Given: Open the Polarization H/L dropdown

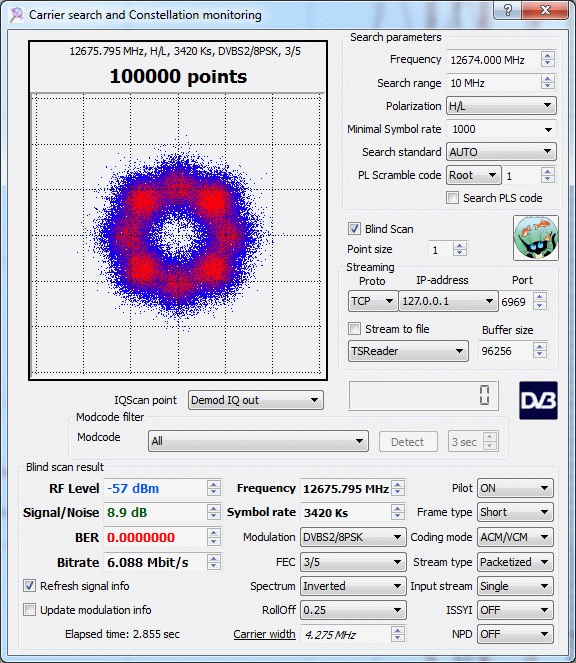Looking at the screenshot, I should [x=501, y=106].
